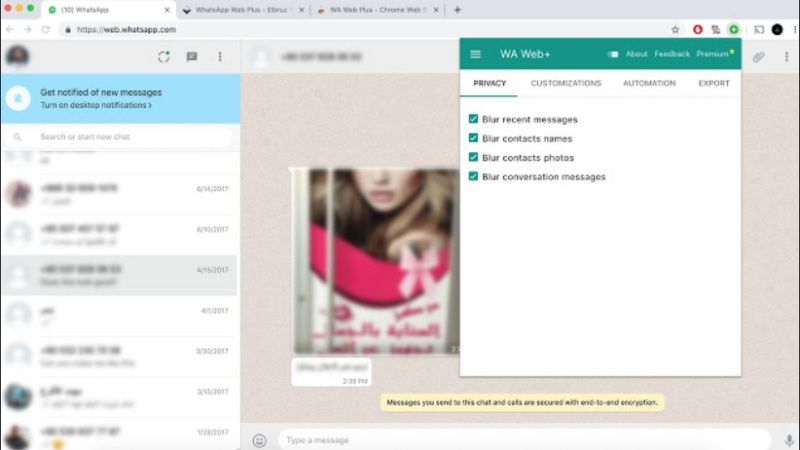
Task: Switch to the Automation tab
Action: pyautogui.click(x=649, y=83)
